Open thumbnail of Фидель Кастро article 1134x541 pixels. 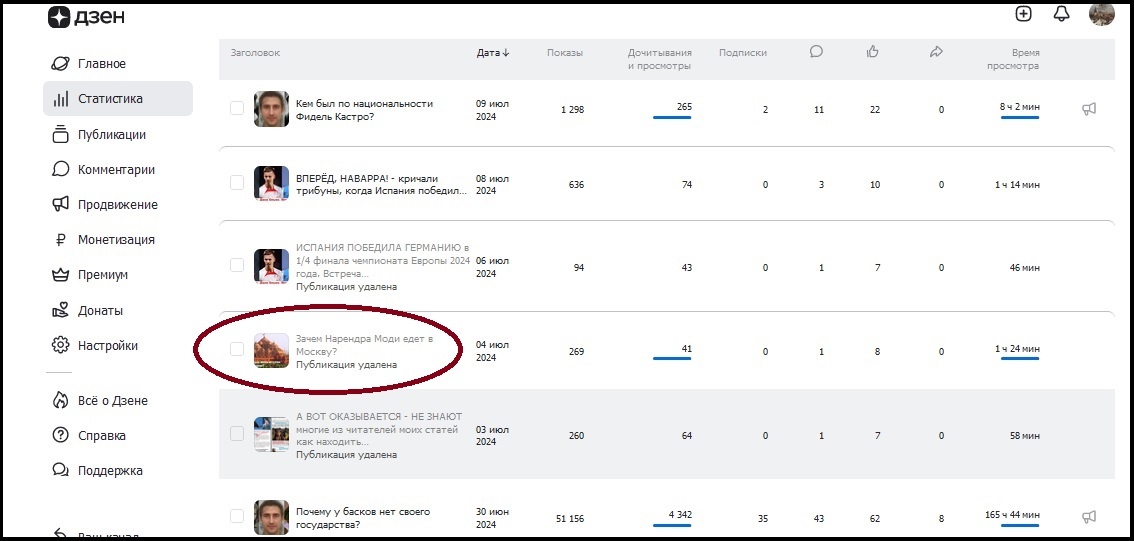[x=271, y=109]
